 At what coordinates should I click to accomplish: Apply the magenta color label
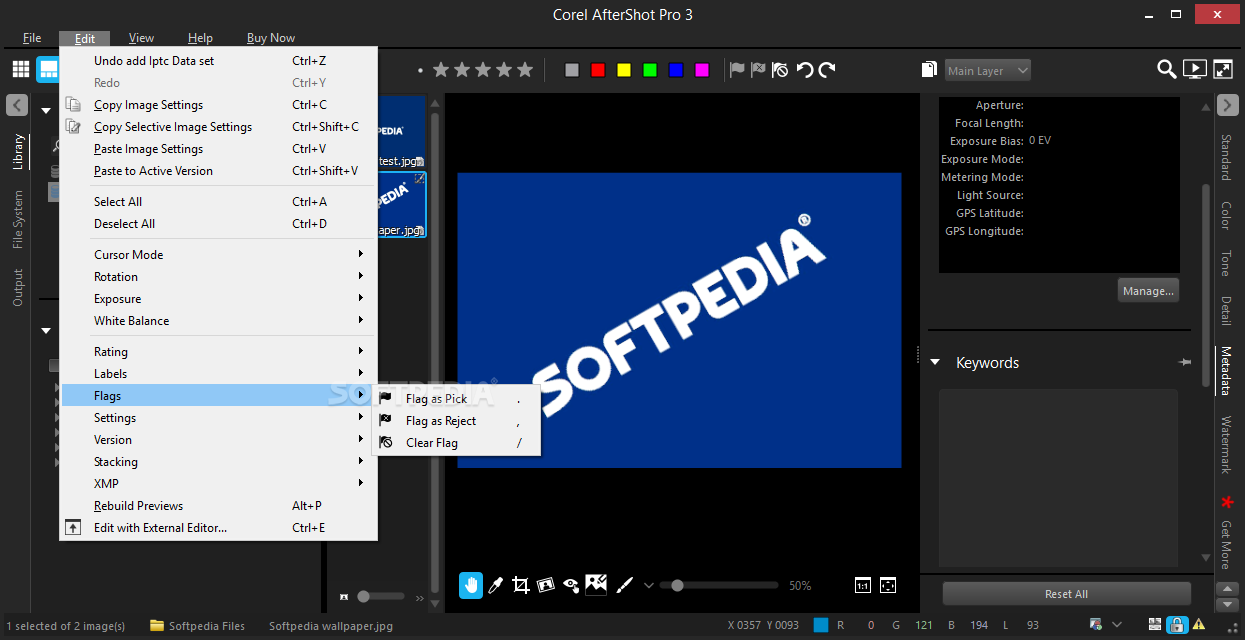tap(702, 70)
